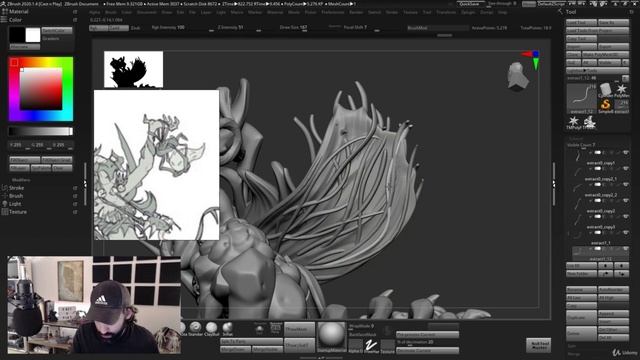Click the Light palette icon

coord(4,204)
